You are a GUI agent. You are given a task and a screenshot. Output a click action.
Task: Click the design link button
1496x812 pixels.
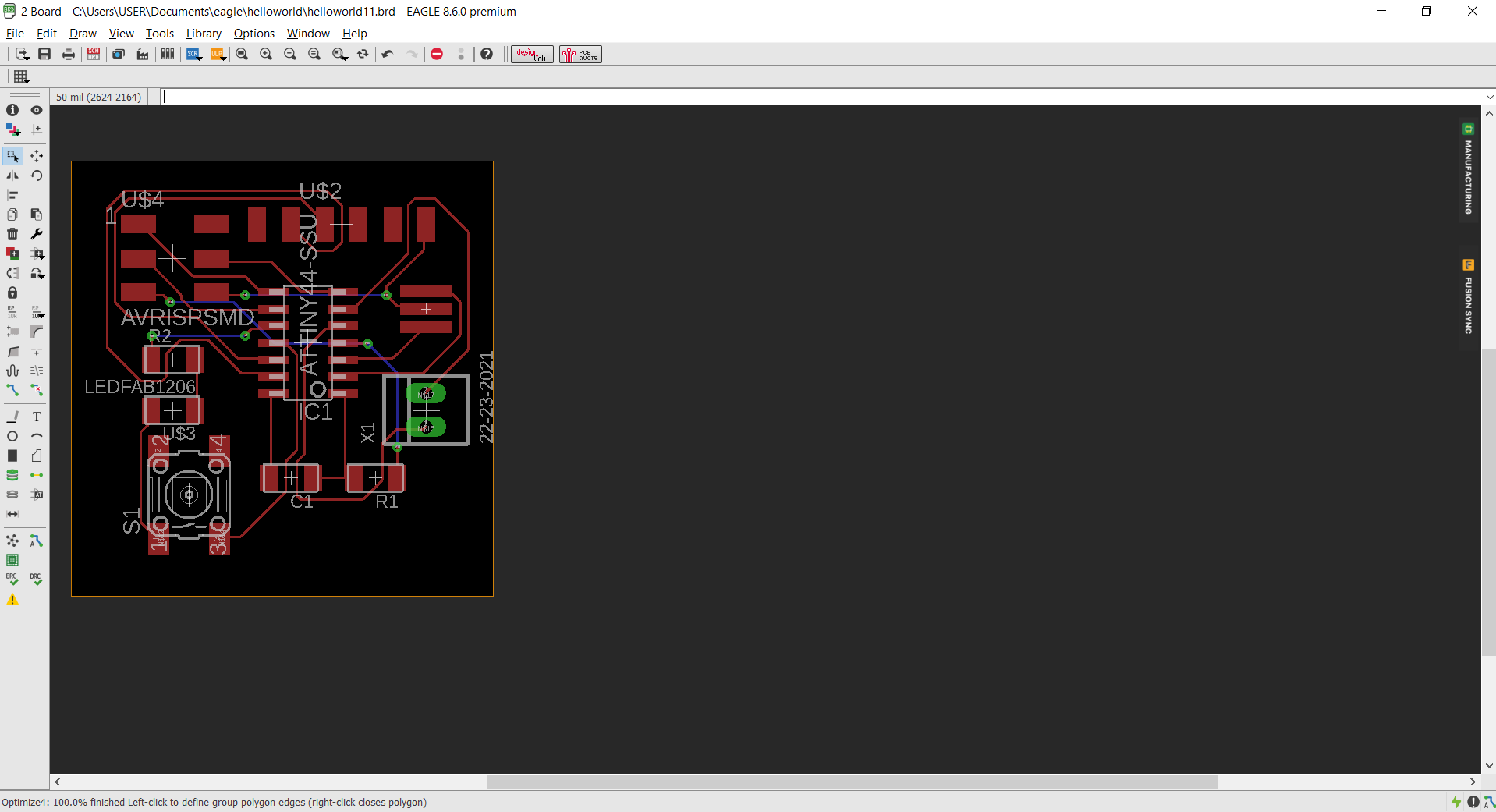pos(532,54)
